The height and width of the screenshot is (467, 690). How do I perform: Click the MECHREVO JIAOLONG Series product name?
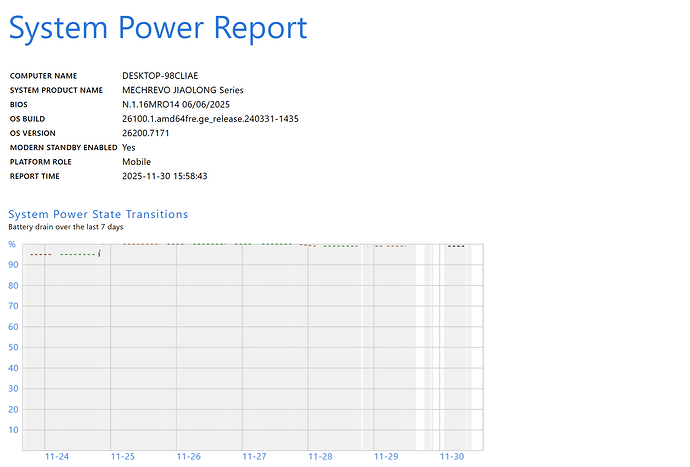point(183,90)
